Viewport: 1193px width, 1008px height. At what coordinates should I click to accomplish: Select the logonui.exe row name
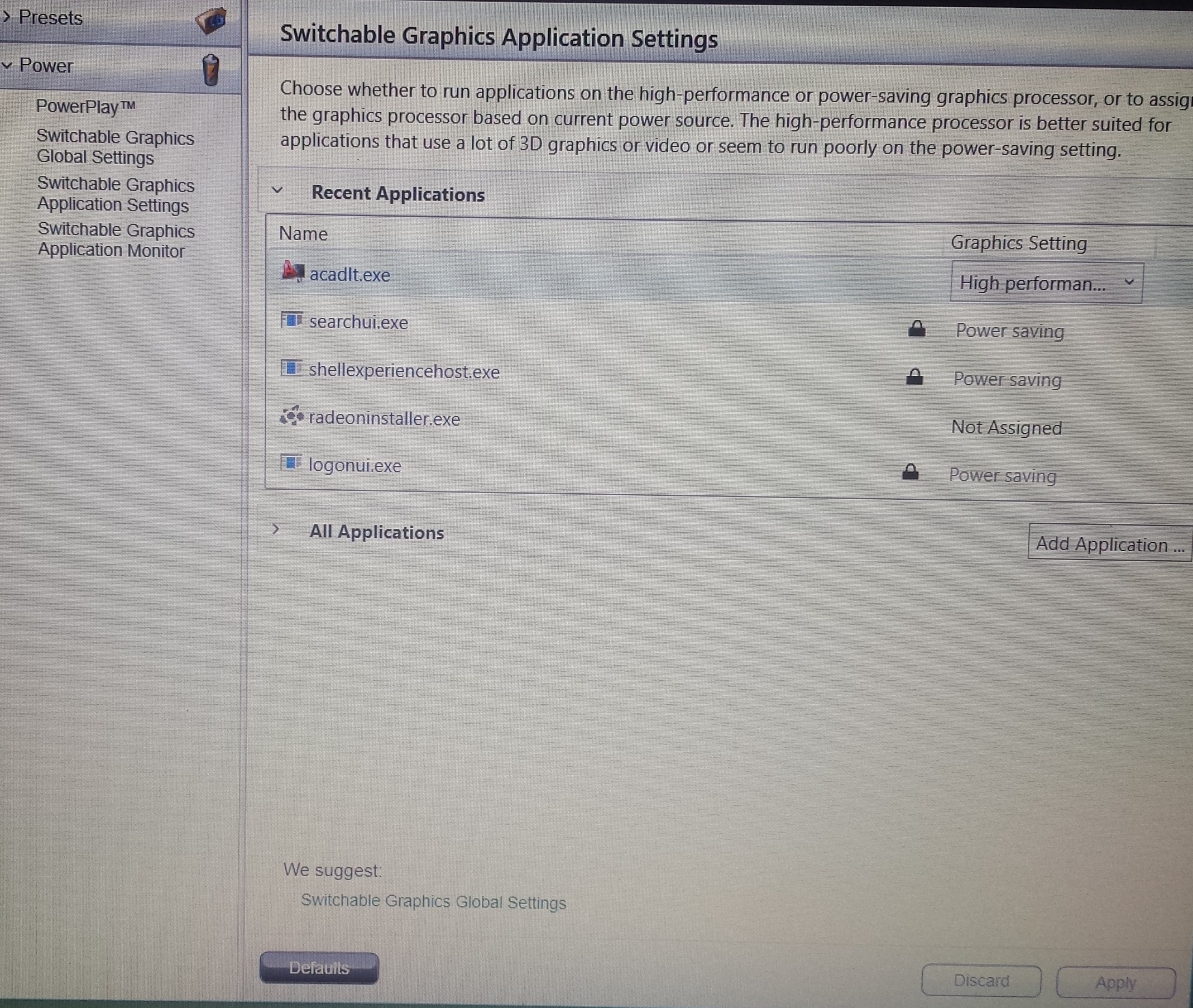click(x=354, y=465)
